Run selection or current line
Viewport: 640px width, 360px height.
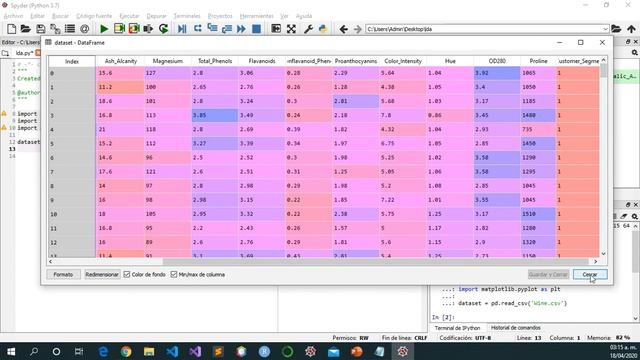click(149, 29)
